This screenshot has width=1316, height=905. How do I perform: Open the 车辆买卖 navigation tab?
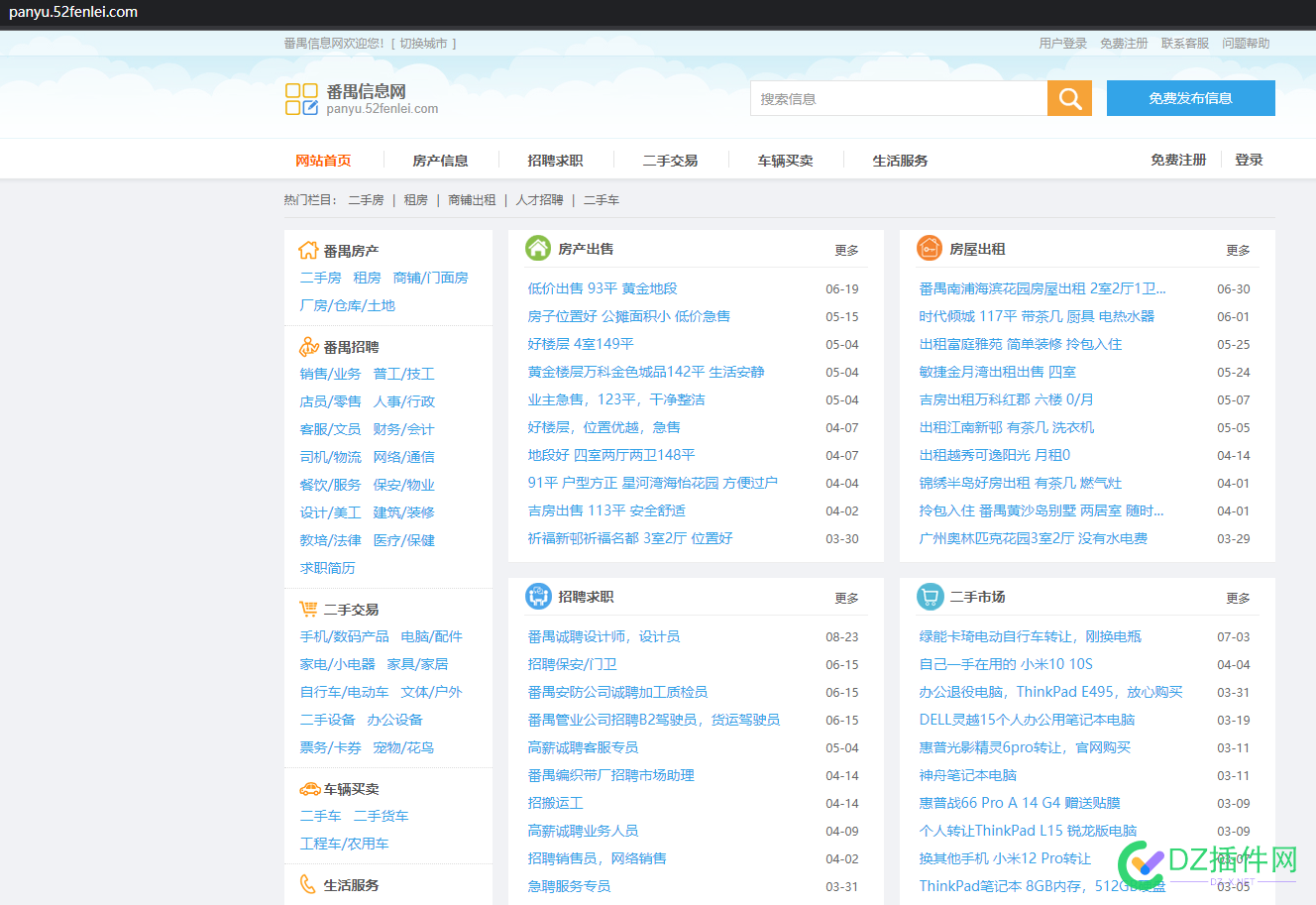785,160
